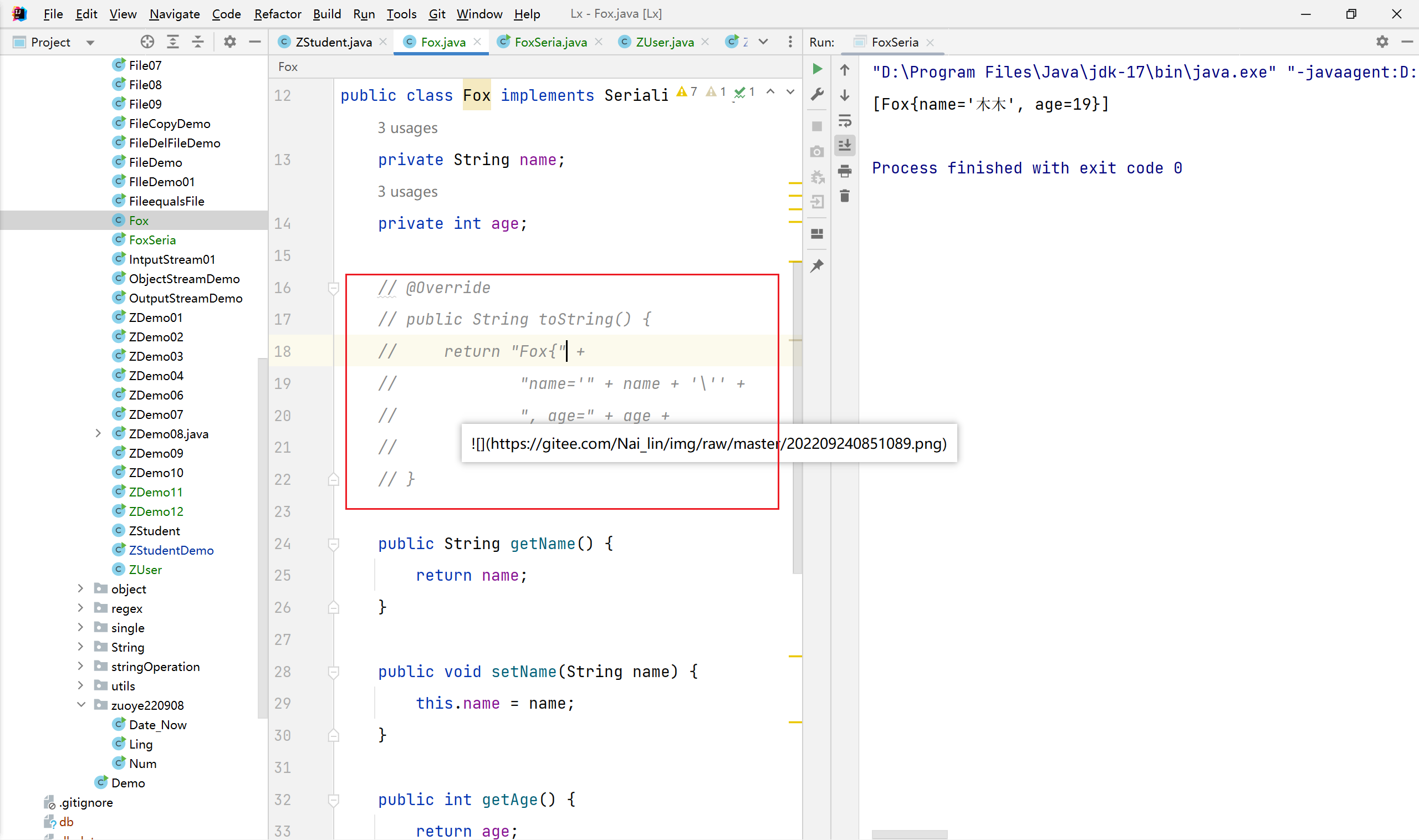Image resolution: width=1419 pixels, height=840 pixels.
Task: Click the Collapse All icon in Project panel
Action: click(x=198, y=42)
